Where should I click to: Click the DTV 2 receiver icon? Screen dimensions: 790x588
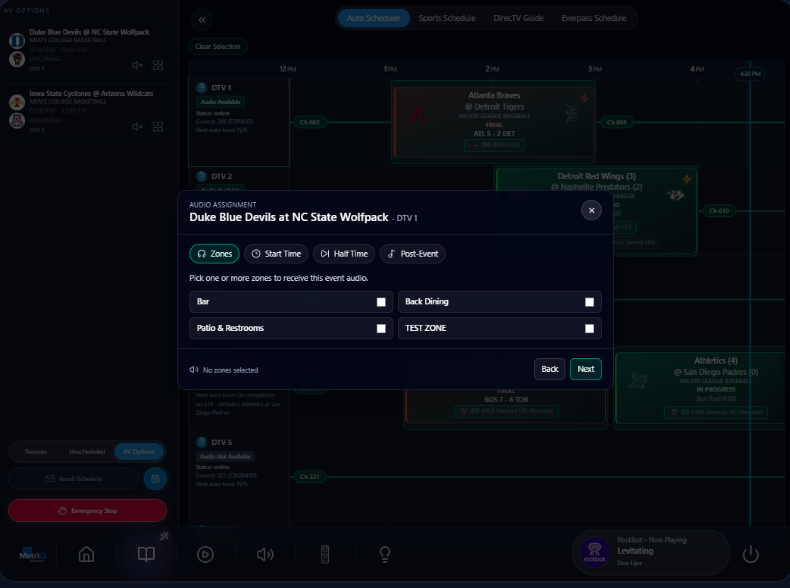[x=202, y=176]
